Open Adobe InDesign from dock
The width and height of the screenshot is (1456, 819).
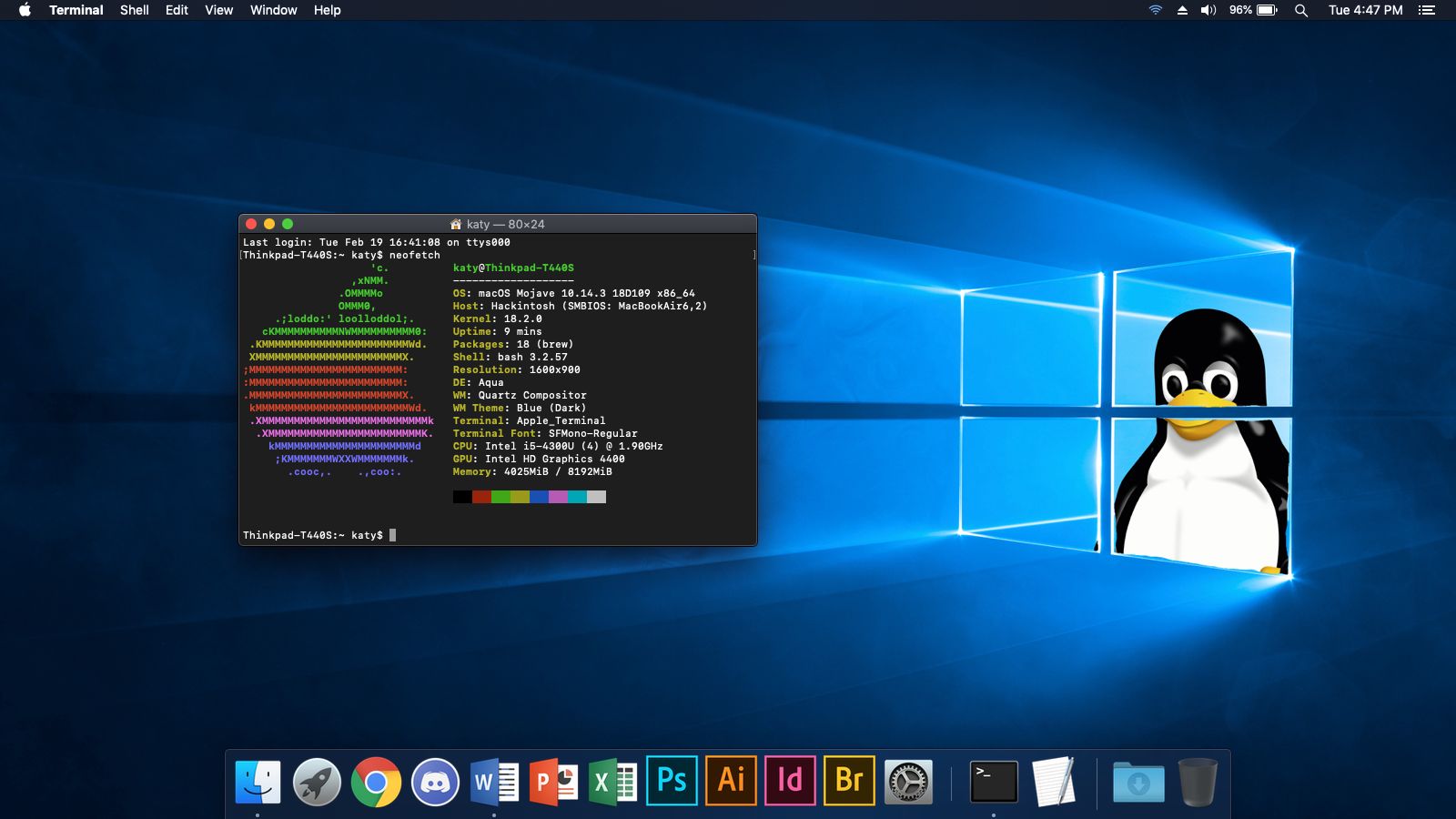point(790,781)
